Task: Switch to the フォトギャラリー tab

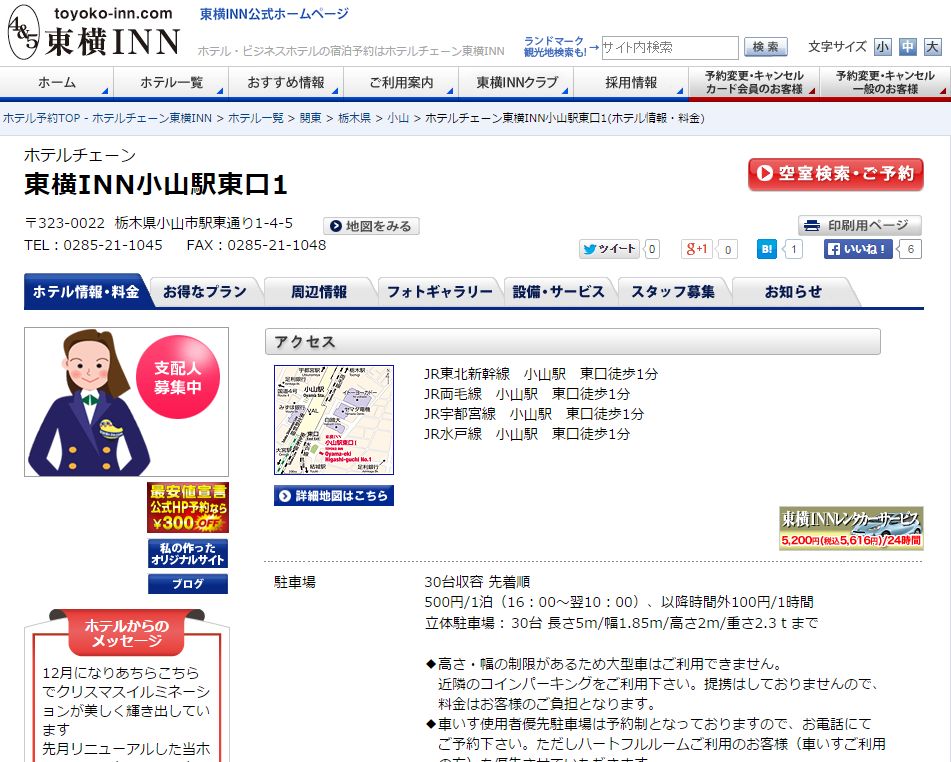Action: 440,292
